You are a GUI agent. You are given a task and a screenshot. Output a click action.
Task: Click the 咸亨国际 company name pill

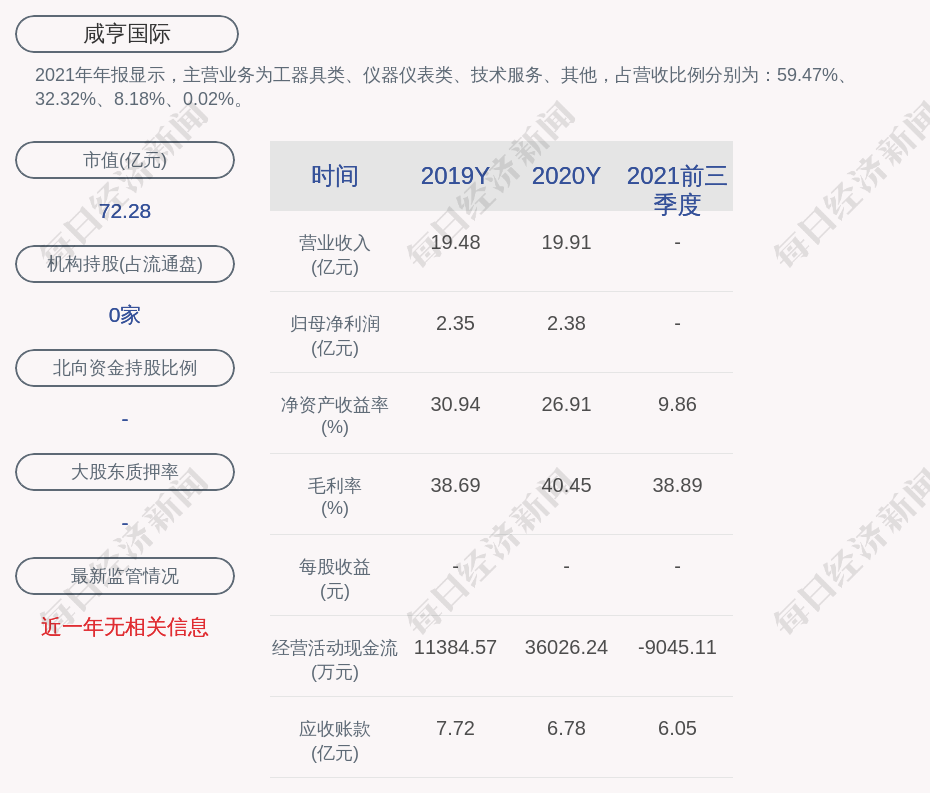[126, 34]
